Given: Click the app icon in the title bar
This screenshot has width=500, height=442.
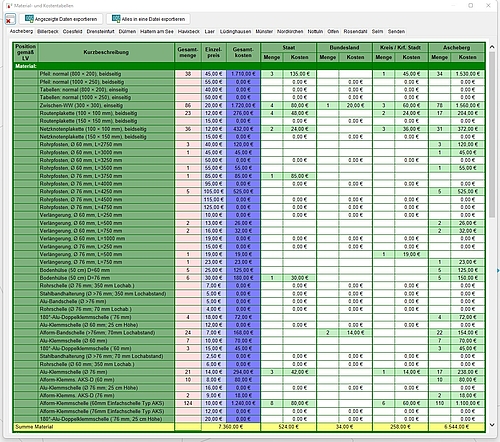Looking at the screenshot, I should pyautogui.click(x=9, y=6).
